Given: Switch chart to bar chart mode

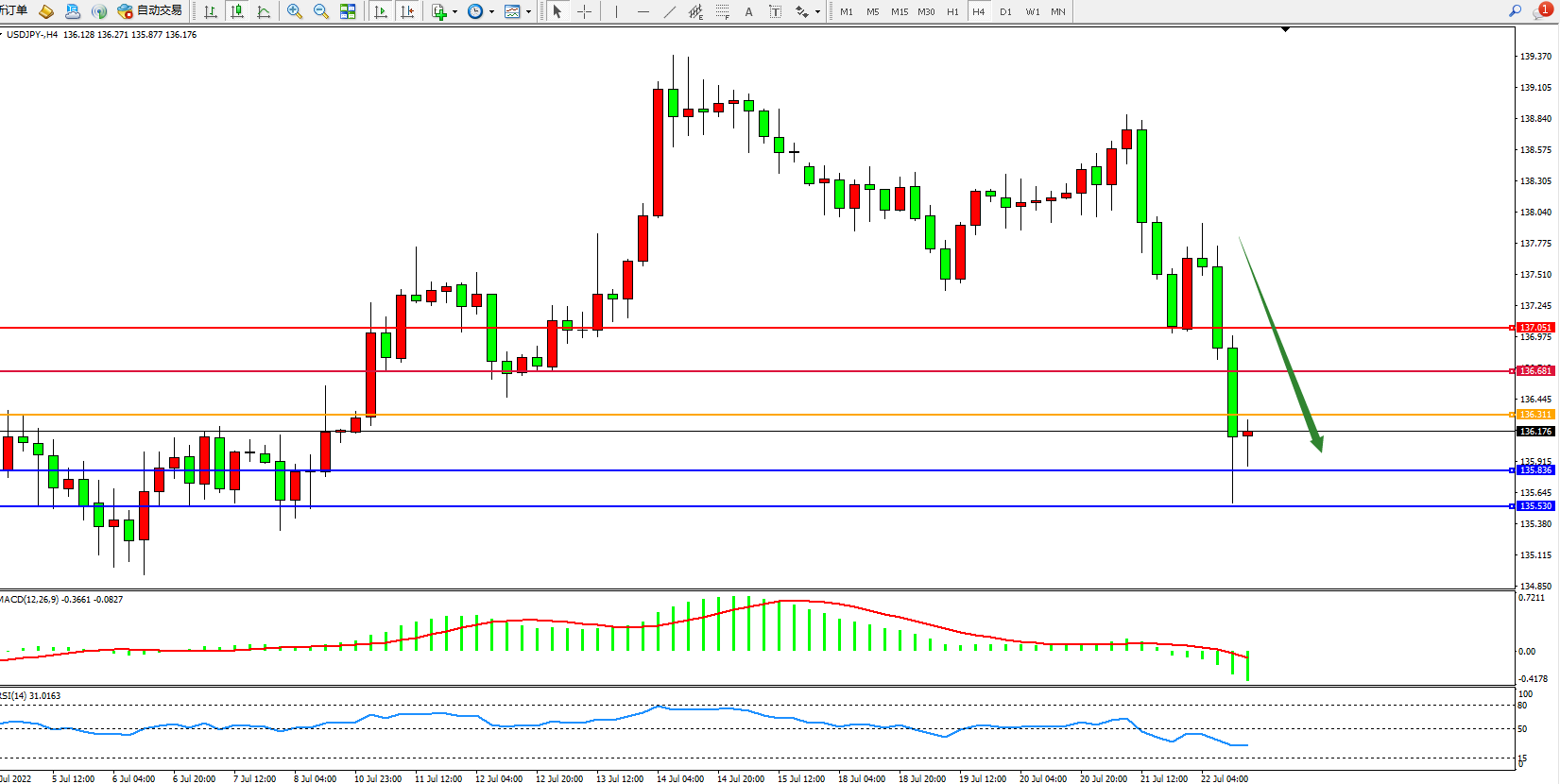Looking at the screenshot, I should [211, 11].
